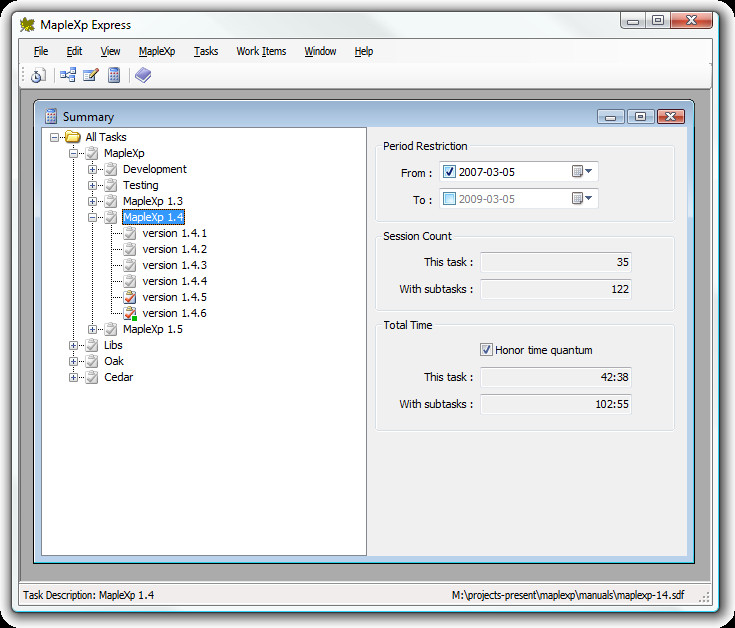Click the clipboard icon beside version 1.4.4
Screen dimensions: 735x628
tap(130, 281)
